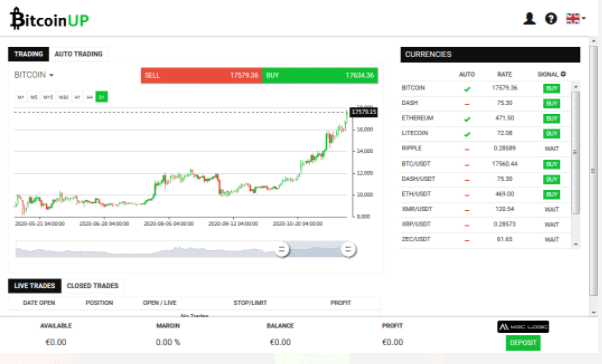Open the language flag dropdown
Image resolution: width=602 pixels, height=364 pixels.
[576, 18]
